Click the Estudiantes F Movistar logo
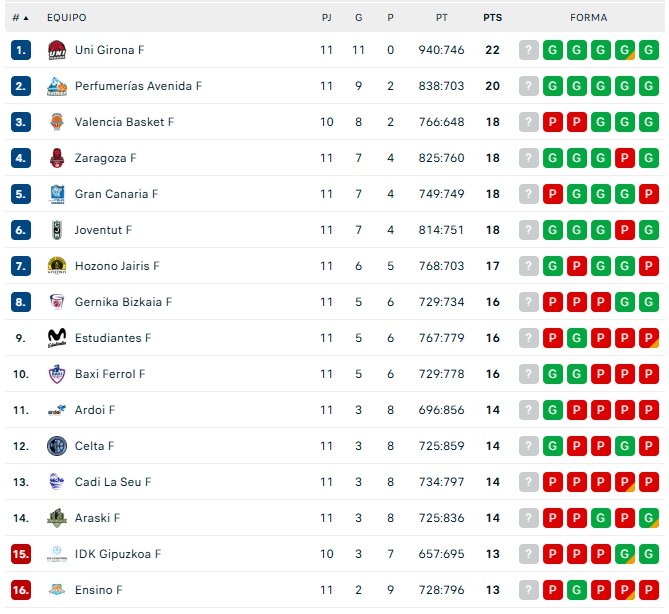Viewport: 669px width, 614px height. point(56,338)
